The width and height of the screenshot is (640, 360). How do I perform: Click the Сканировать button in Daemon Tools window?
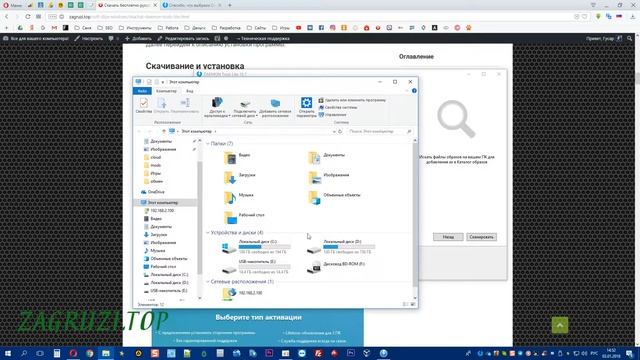pos(481,237)
